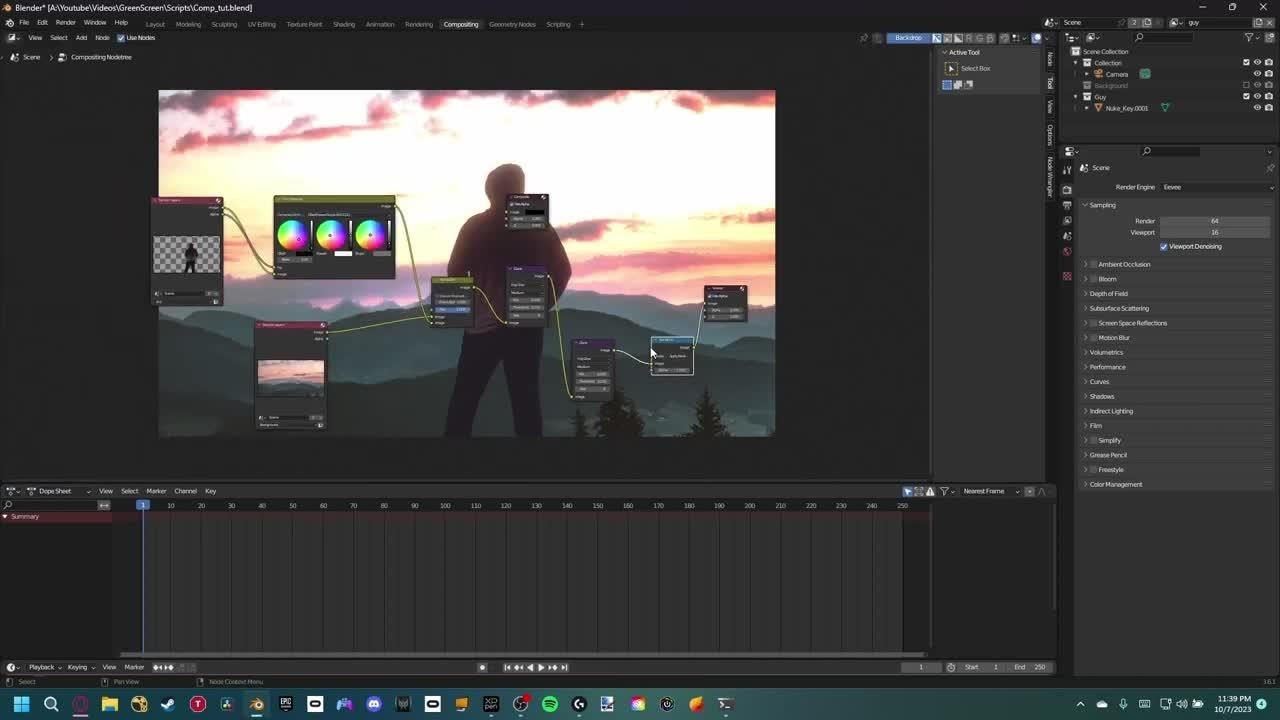Click the Spotify icon in the taskbar
Image resolution: width=1280 pixels, height=720 pixels.
click(550, 704)
